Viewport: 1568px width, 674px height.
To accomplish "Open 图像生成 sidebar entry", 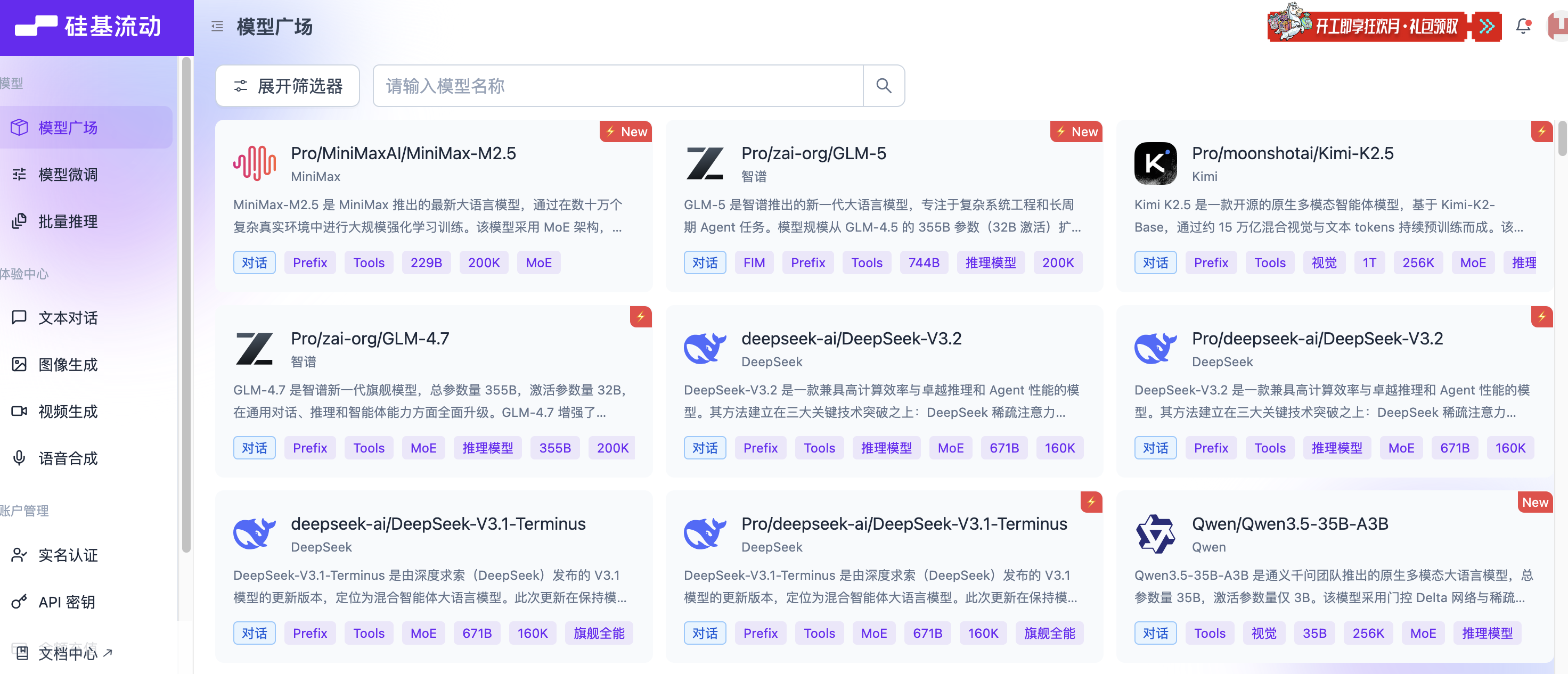I will [x=68, y=364].
